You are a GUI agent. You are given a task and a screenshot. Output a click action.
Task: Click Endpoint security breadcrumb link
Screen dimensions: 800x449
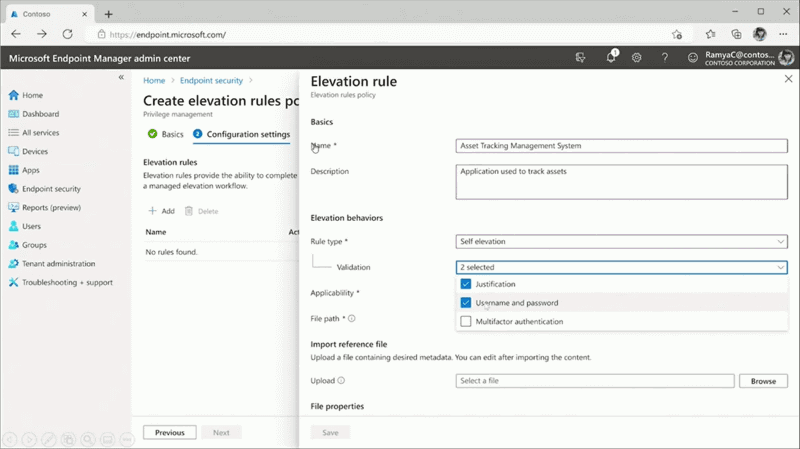[x=211, y=81]
